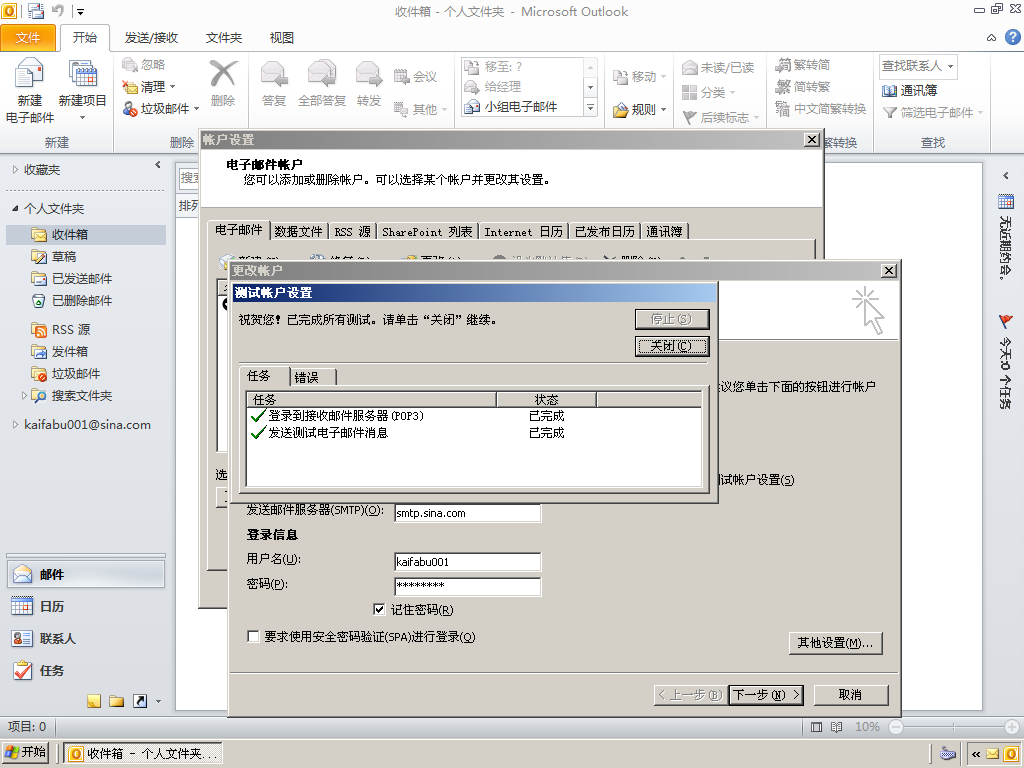Click the Clean Up (清理) icon
Screen dimensions: 1024x768
130,86
